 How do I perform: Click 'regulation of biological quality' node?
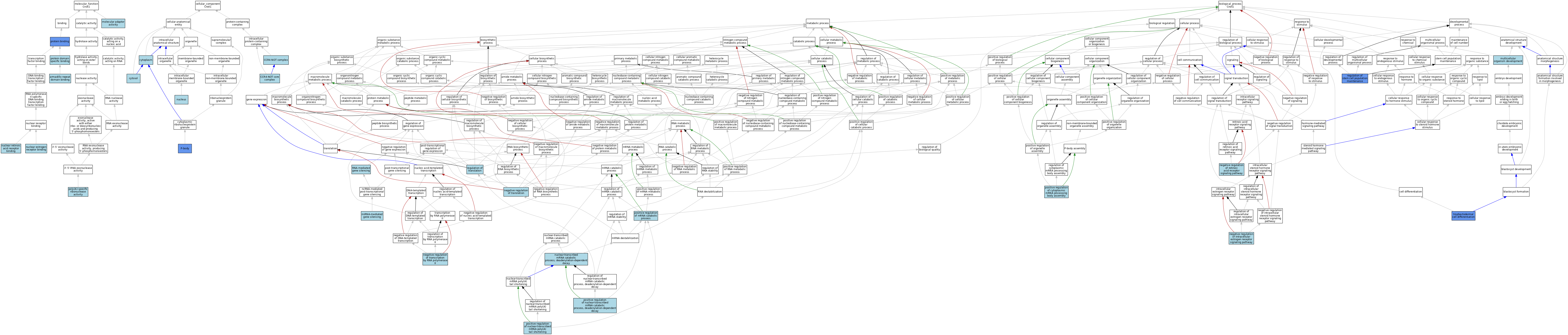[930, 148]
